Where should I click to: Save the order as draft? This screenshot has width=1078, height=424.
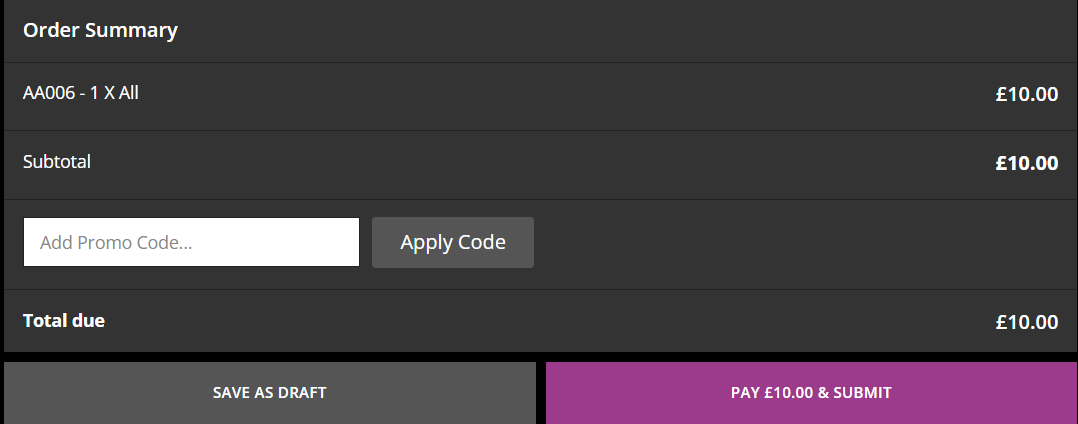pos(270,393)
